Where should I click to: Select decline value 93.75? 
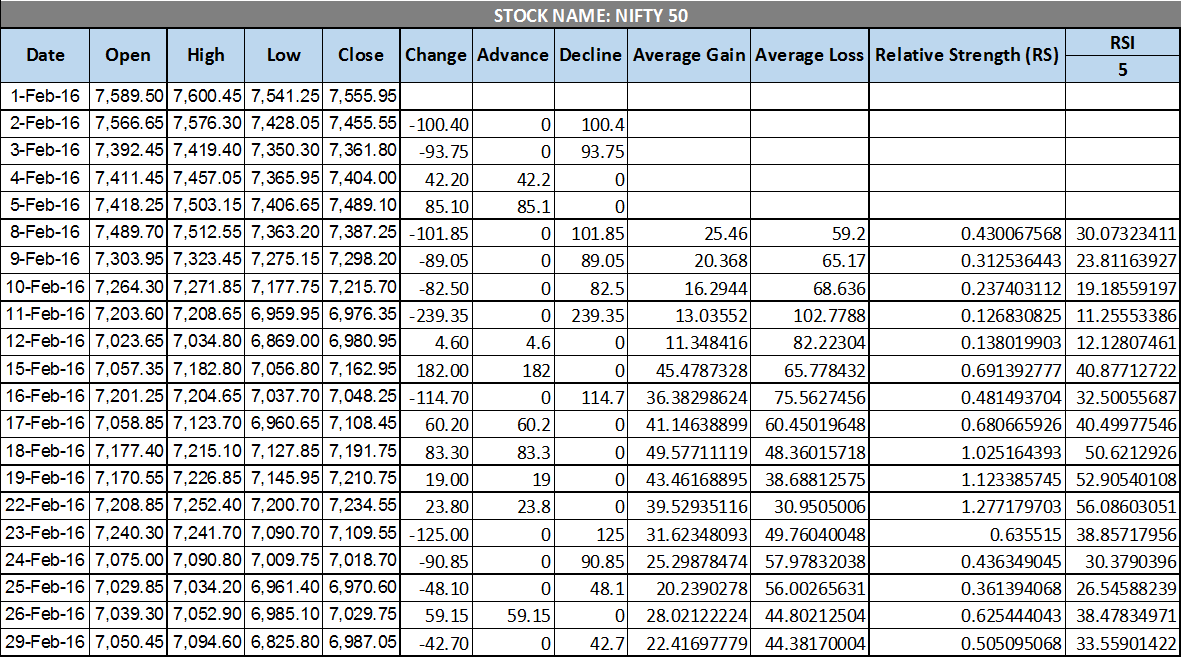[x=590, y=151]
